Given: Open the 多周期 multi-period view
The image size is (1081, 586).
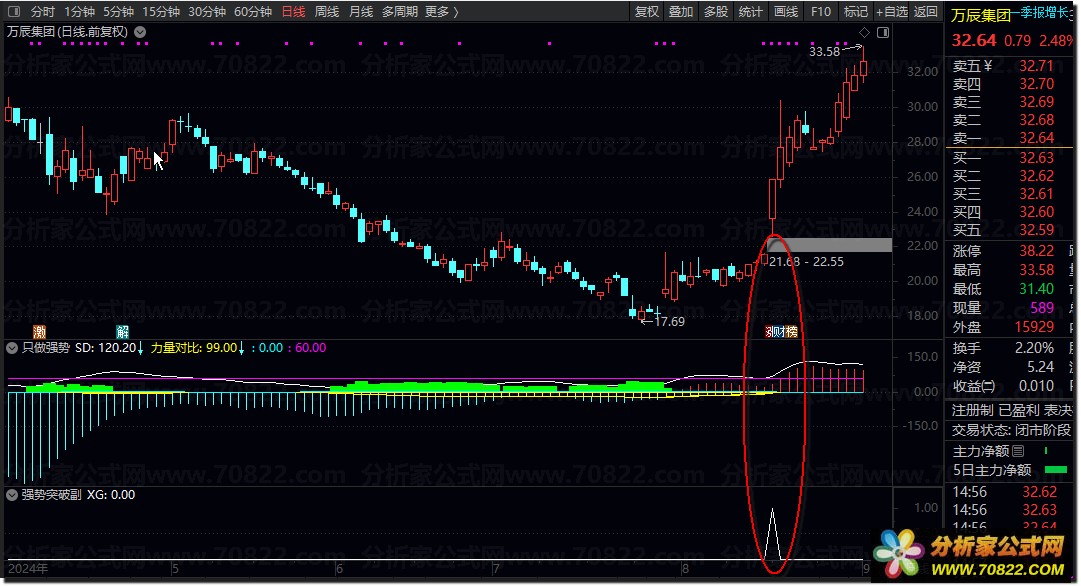Looking at the screenshot, I should [400, 12].
